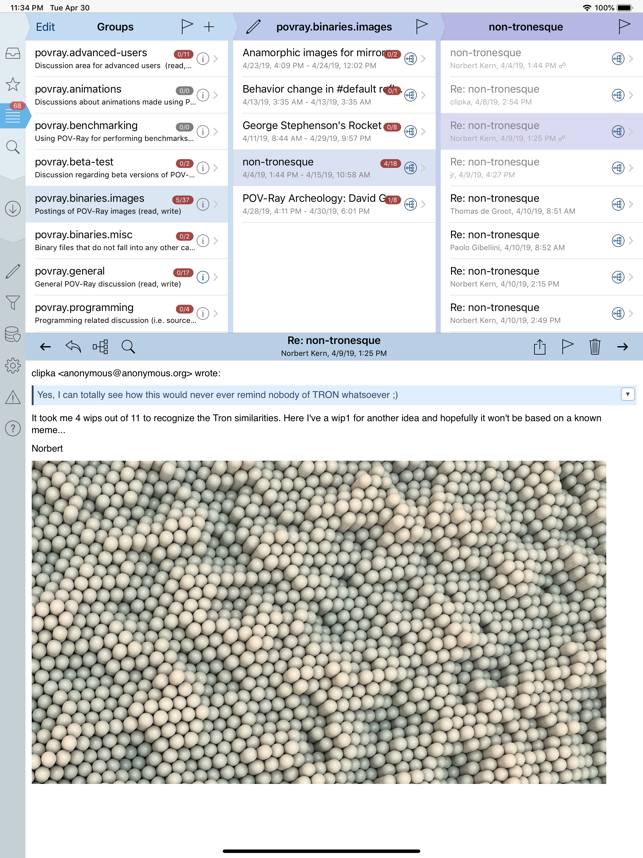Image resolution: width=643 pixels, height=858 pixels.
Task: Go to previous message with left arrow
Action: click(x=45, y=346)
